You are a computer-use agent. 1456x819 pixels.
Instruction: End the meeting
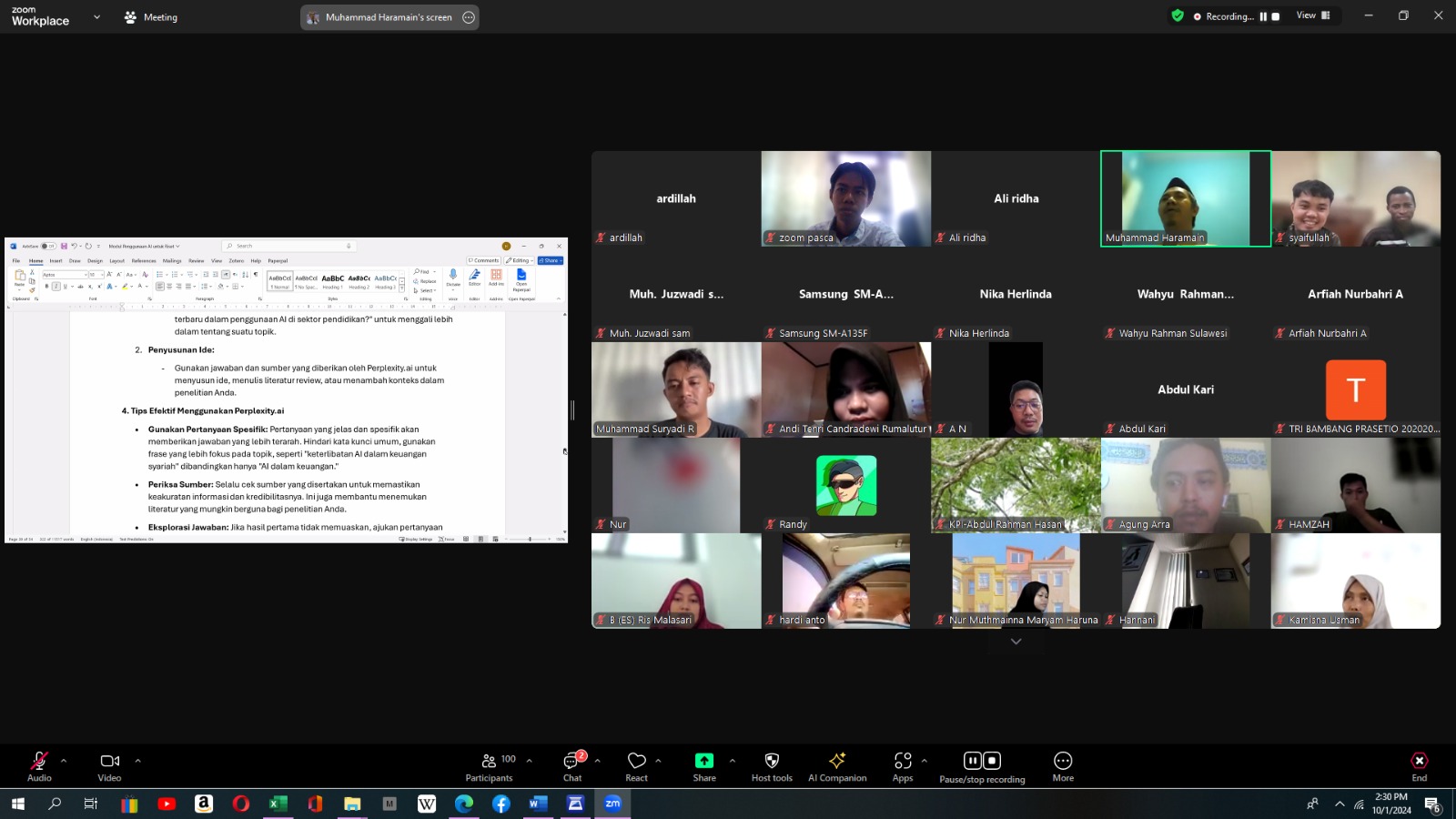point(1419,766)
